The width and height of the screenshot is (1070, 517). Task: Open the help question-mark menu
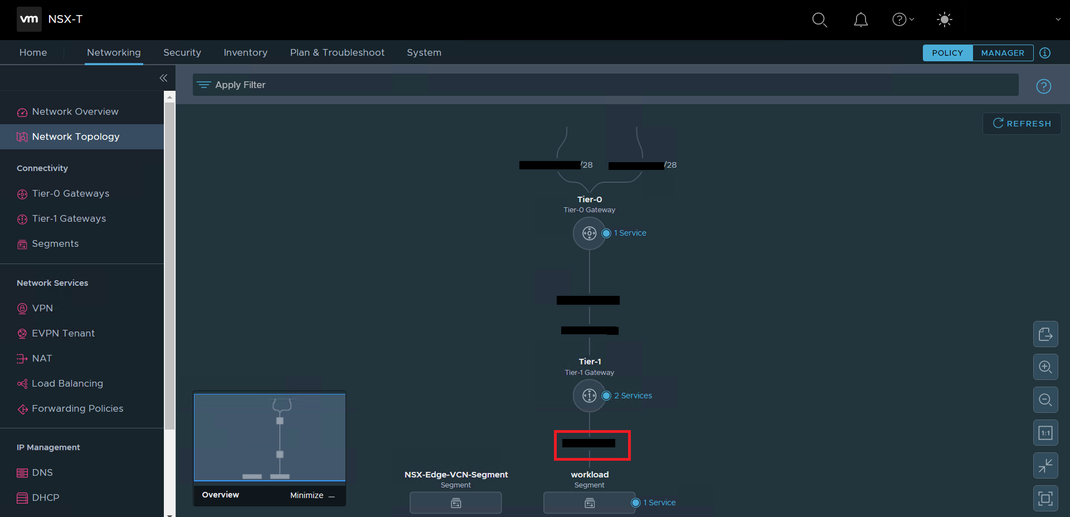pos(903,20)
